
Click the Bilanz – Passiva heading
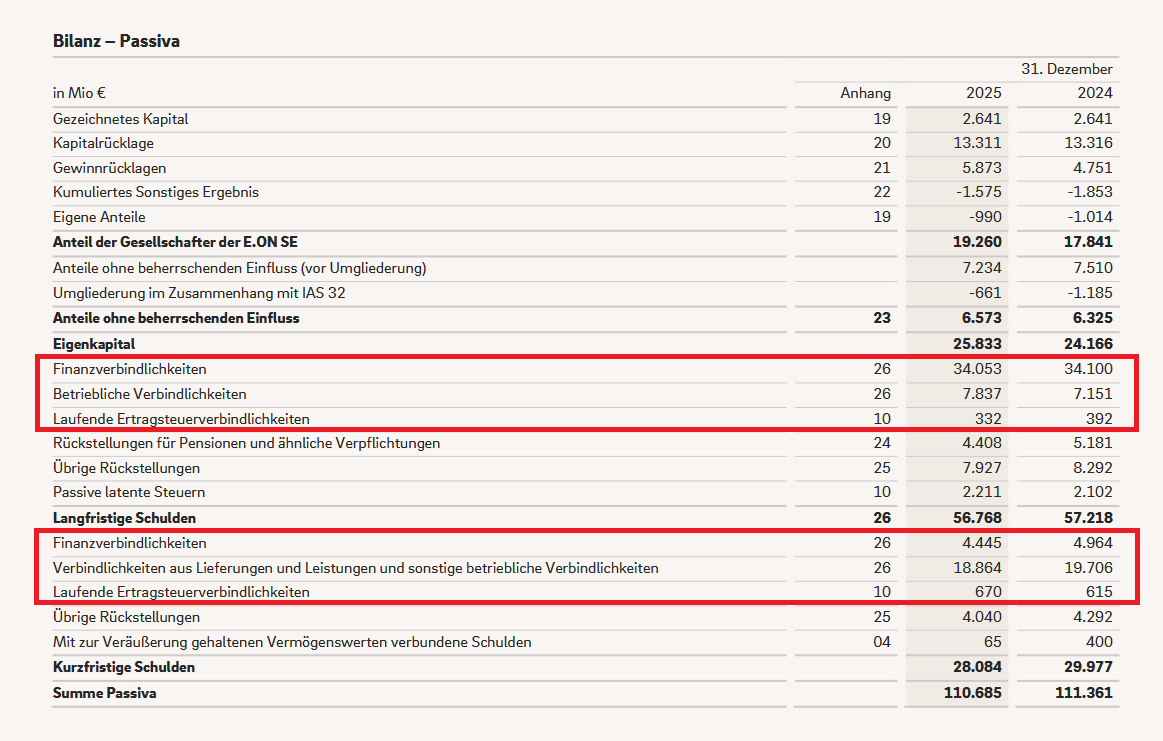(116, 41)
